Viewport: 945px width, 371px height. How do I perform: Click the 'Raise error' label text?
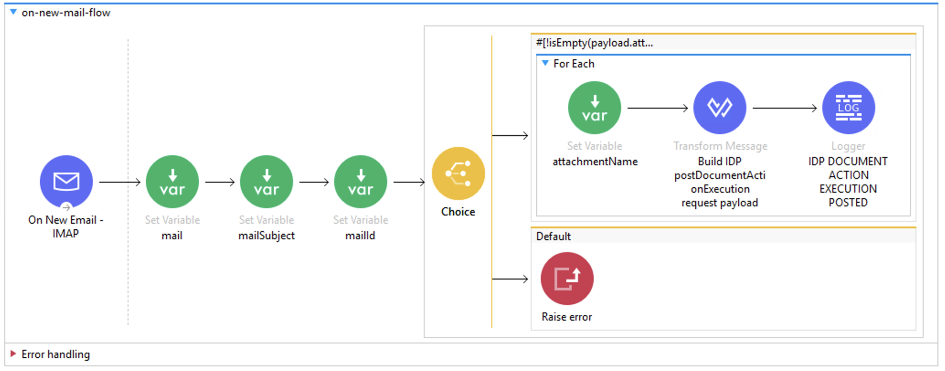567,317
